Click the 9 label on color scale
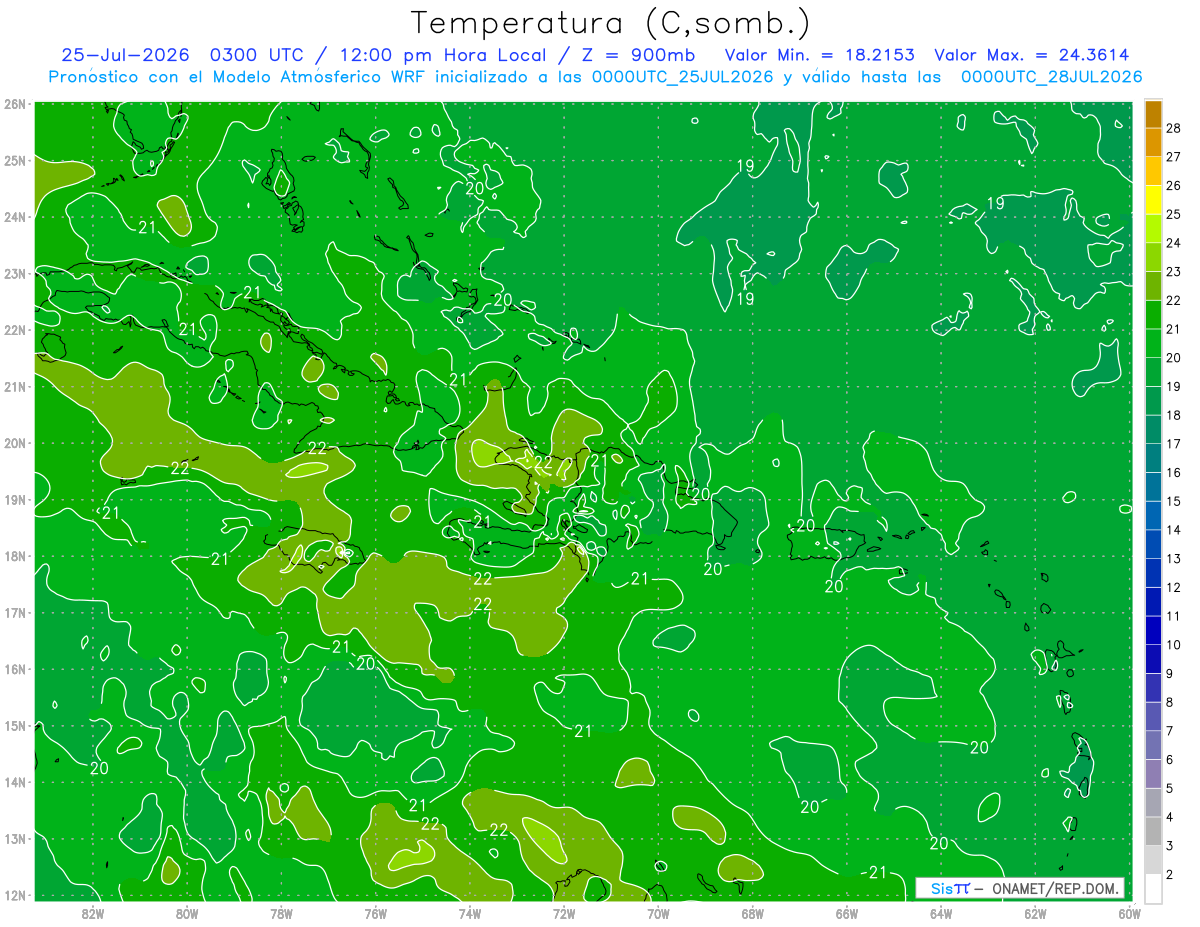 point(1169,674)
